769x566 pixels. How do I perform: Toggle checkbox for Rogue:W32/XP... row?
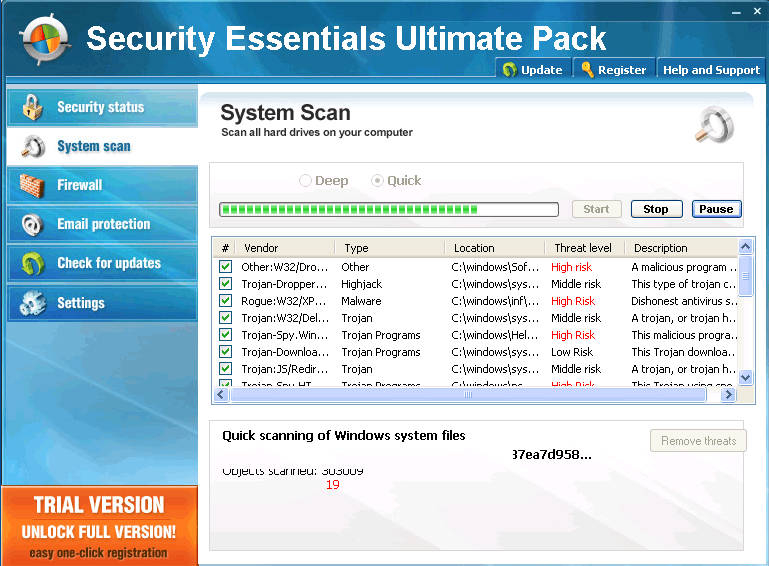[x=225, y=301]
